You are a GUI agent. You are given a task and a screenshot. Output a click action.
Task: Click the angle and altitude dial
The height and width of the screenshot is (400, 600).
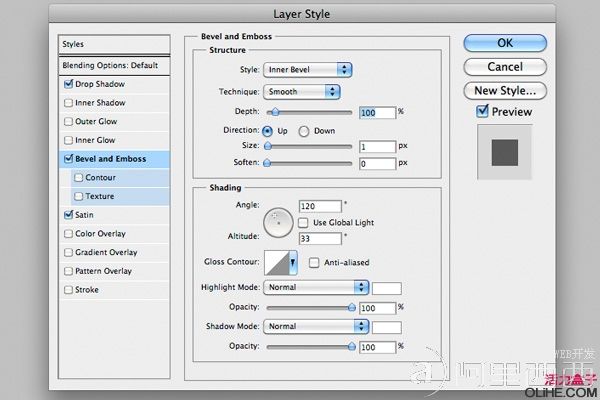(278, 222)
